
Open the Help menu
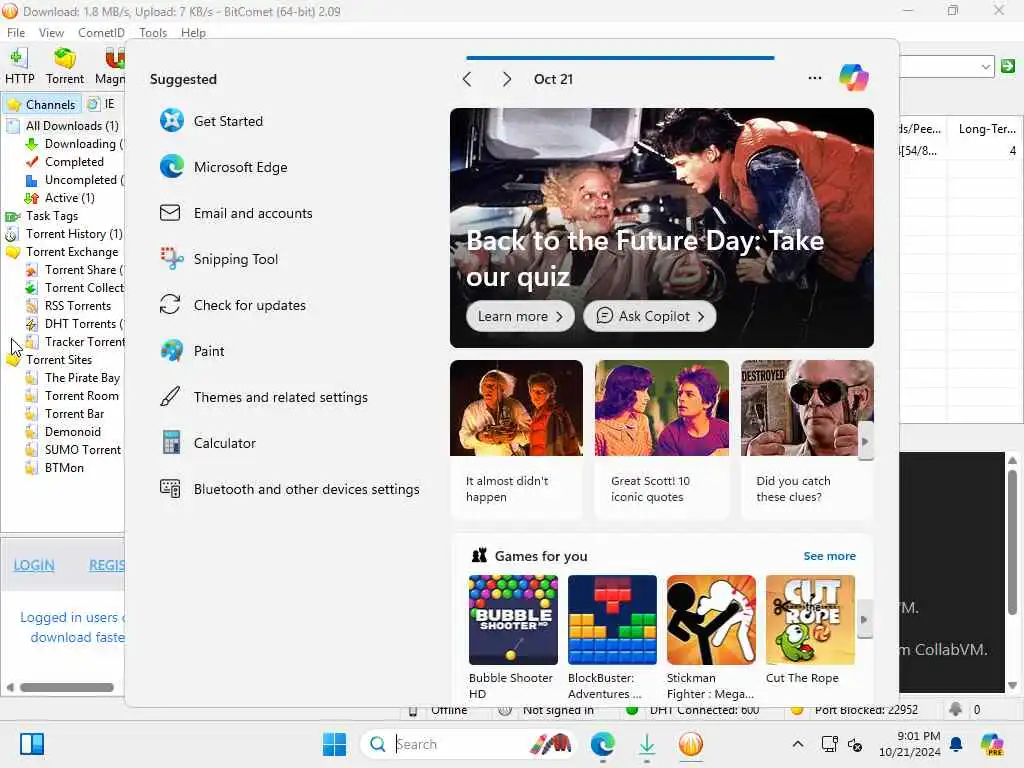tap(193, 33)
